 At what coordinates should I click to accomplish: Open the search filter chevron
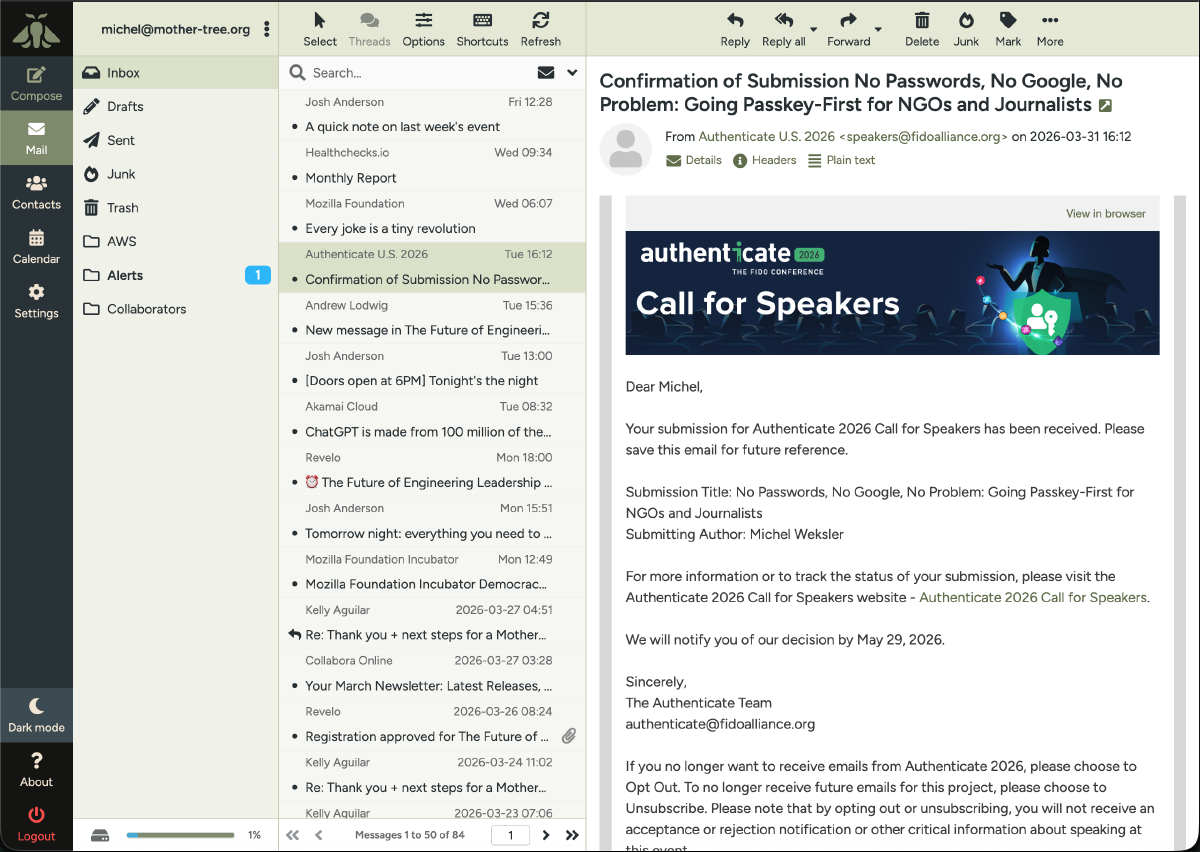coord(573,72)
